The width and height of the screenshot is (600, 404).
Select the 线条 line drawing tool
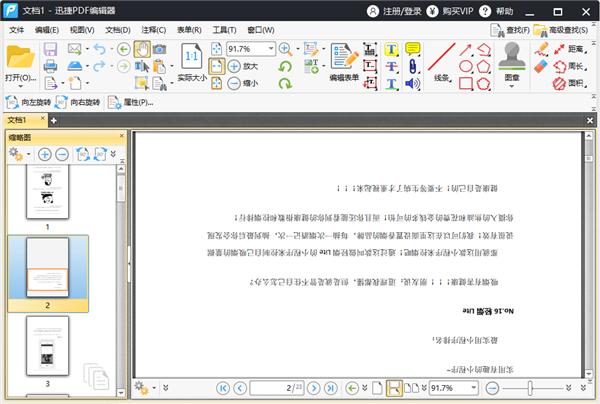pos(442,62)
